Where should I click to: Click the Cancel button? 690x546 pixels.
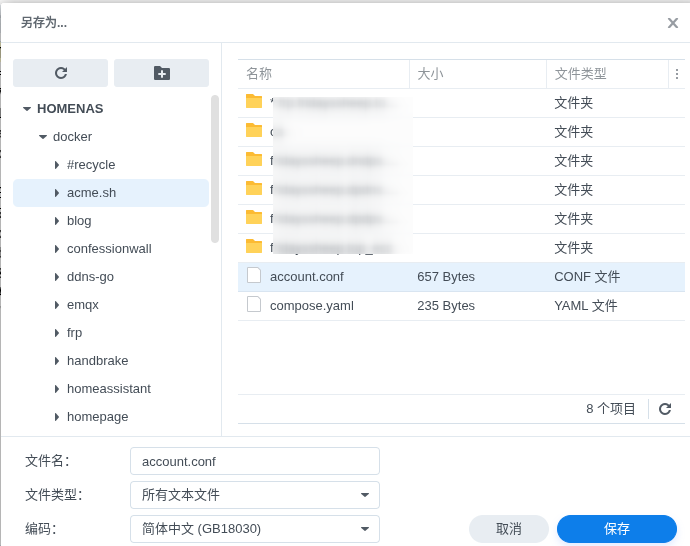pos(508,529)
